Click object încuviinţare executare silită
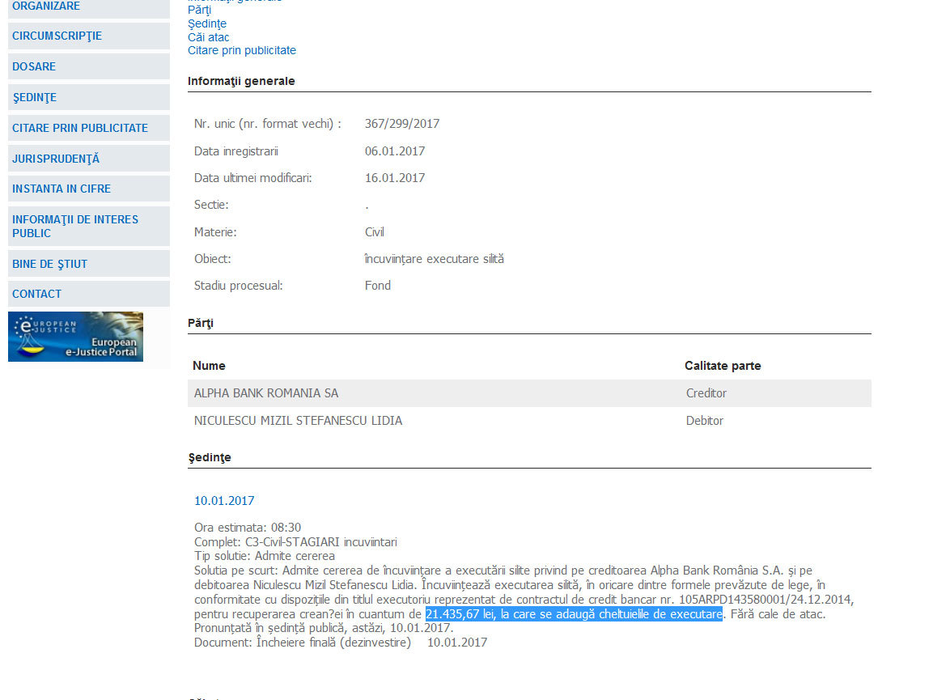This screenshot has width=933, height=700. [x=434, y=259]
